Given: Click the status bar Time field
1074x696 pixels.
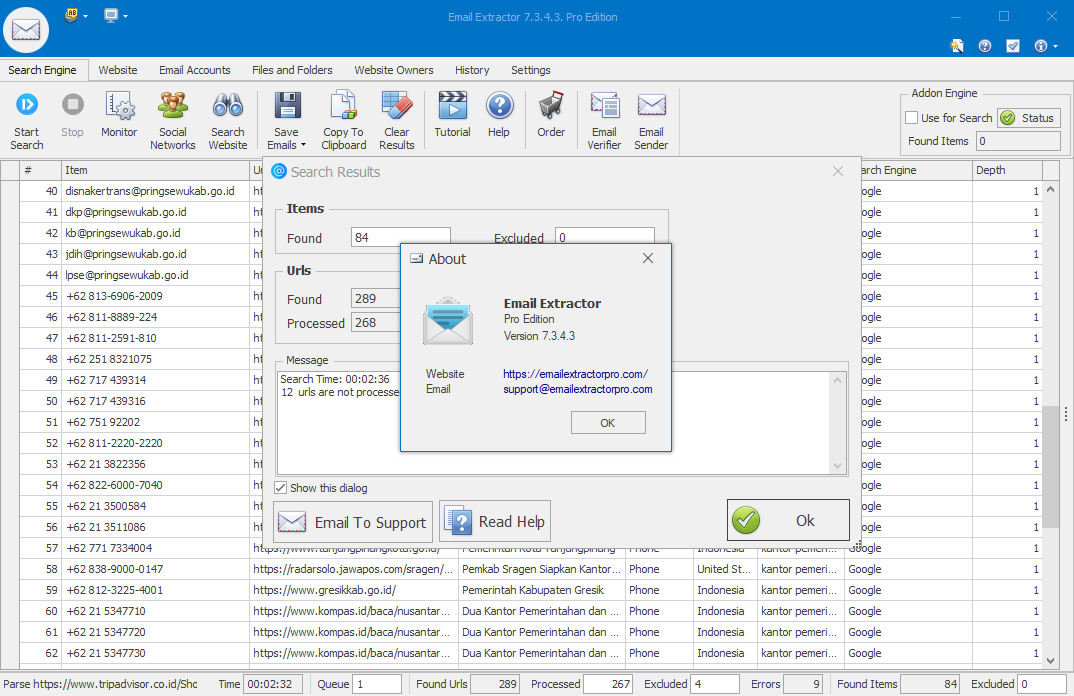Looking at the screenshot, I should 273,684.
